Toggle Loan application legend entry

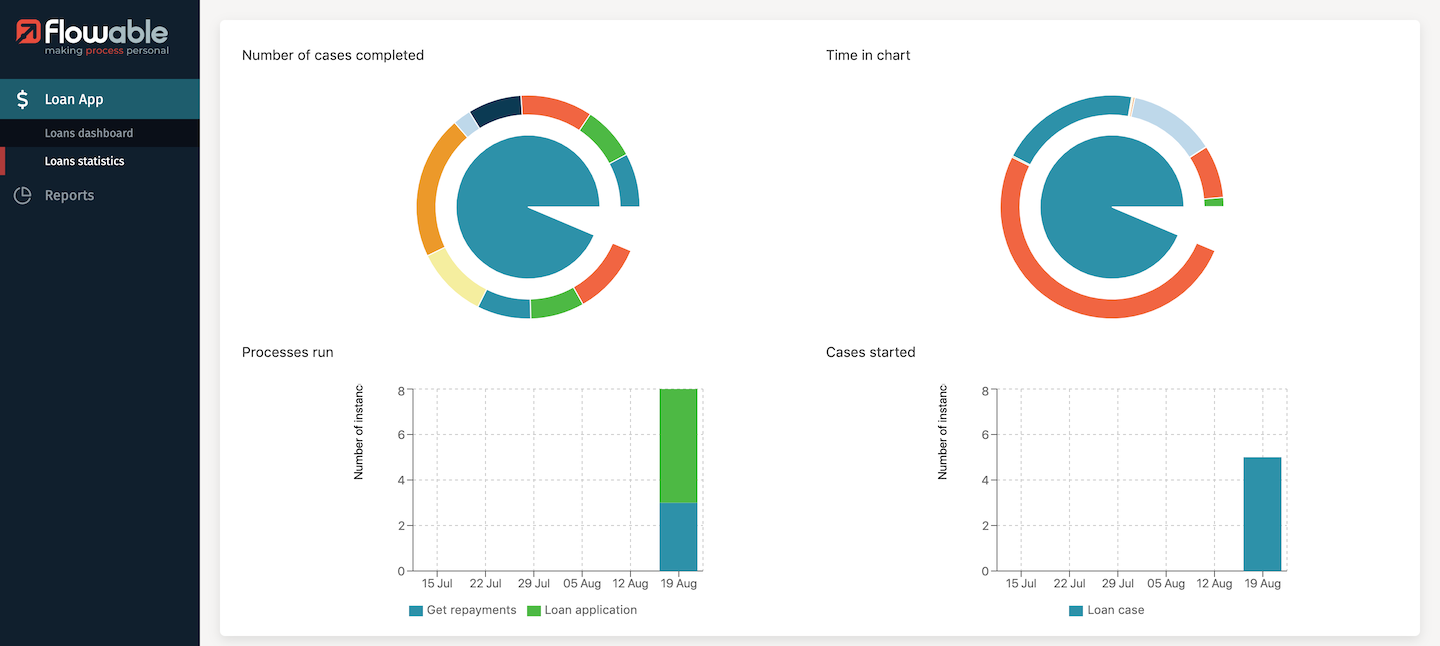coord(590,610)
